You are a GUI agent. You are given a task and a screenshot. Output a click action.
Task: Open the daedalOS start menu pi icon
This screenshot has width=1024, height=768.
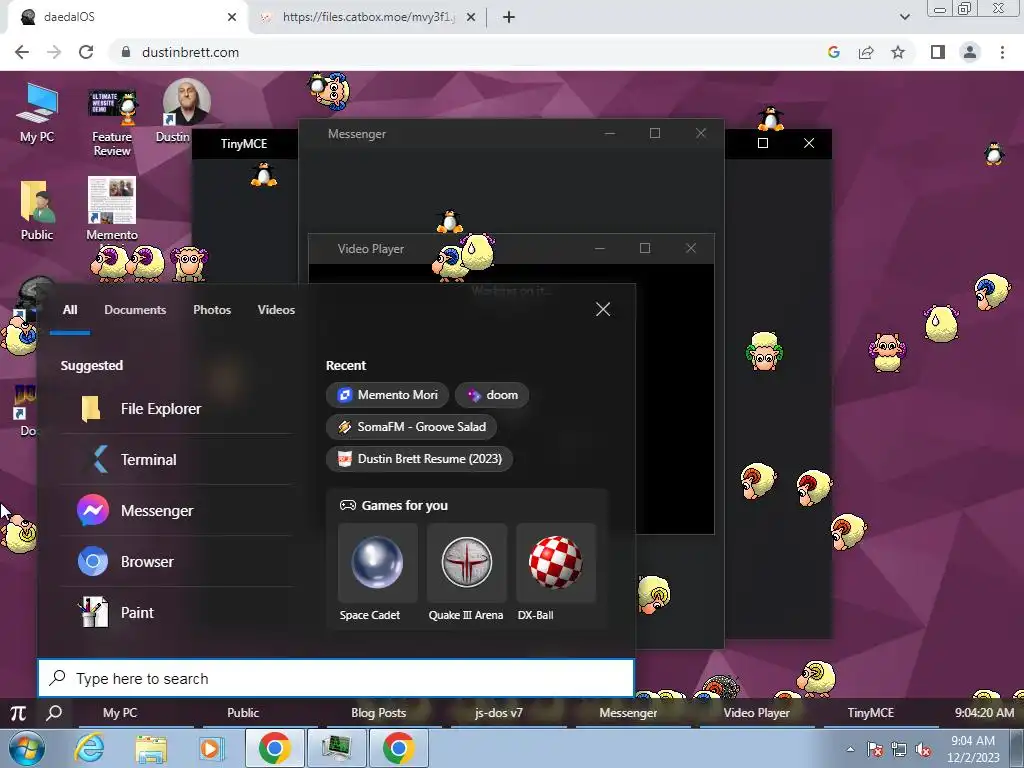coord(18,713)
